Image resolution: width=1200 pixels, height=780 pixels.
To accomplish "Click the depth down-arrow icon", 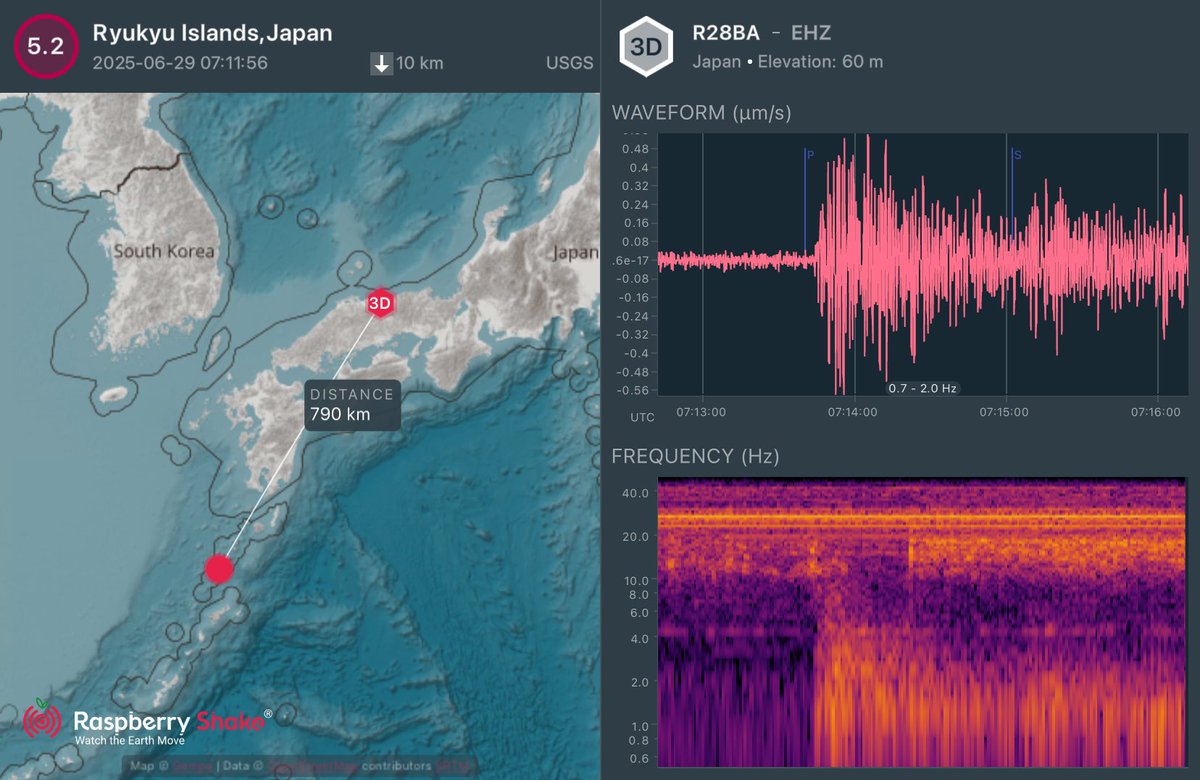I will point(380,64).
